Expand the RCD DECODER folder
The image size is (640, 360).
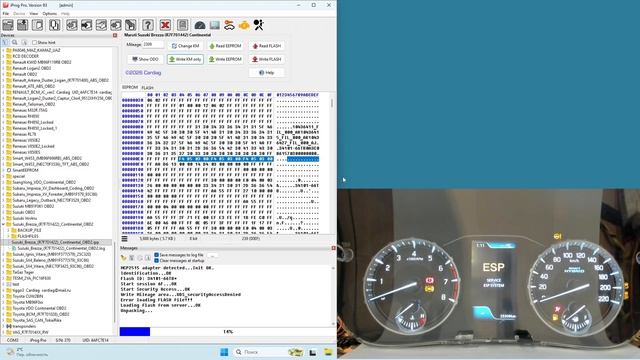pos(3,56)
